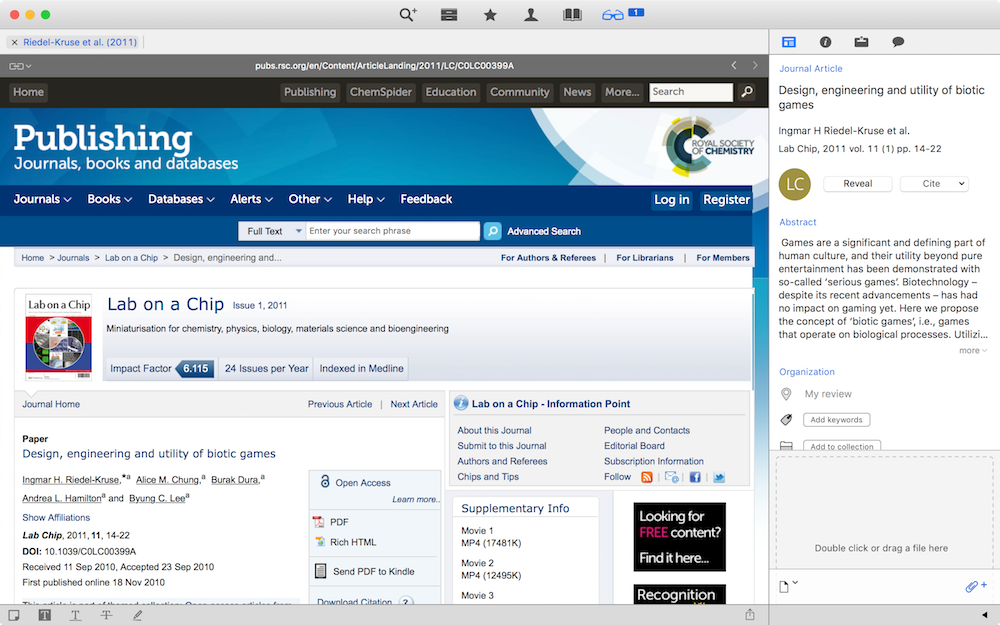Expand the Journals menu
This screenshot has width=1000, height=625.
coord(42,199)
